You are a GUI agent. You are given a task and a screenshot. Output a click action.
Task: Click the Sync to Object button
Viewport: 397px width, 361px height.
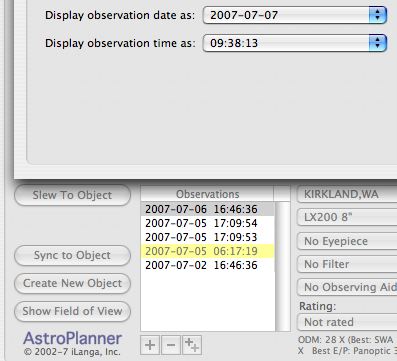72,255
